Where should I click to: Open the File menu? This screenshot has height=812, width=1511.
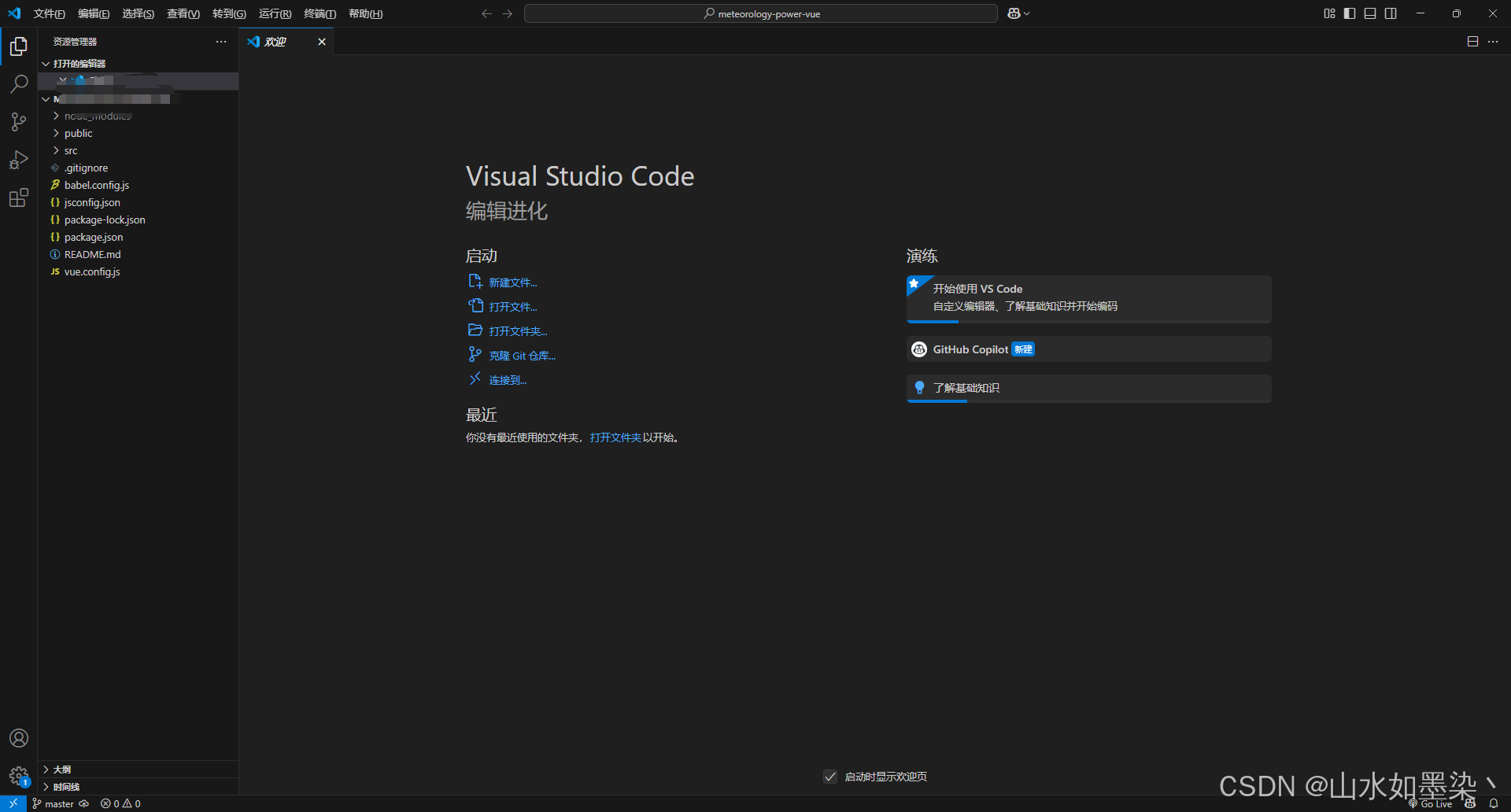[x=50, y=13]
